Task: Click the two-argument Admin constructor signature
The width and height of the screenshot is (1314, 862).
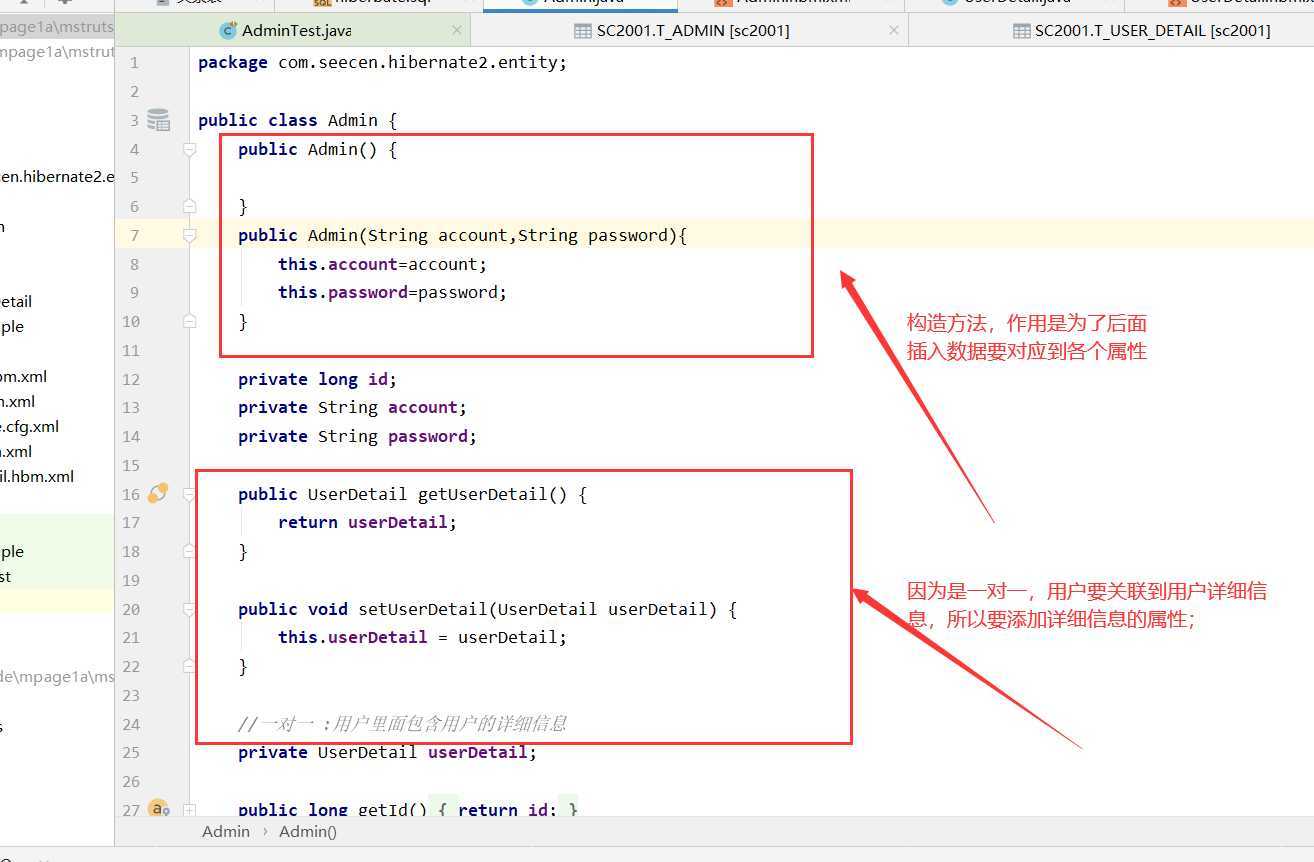Action: 462,235
